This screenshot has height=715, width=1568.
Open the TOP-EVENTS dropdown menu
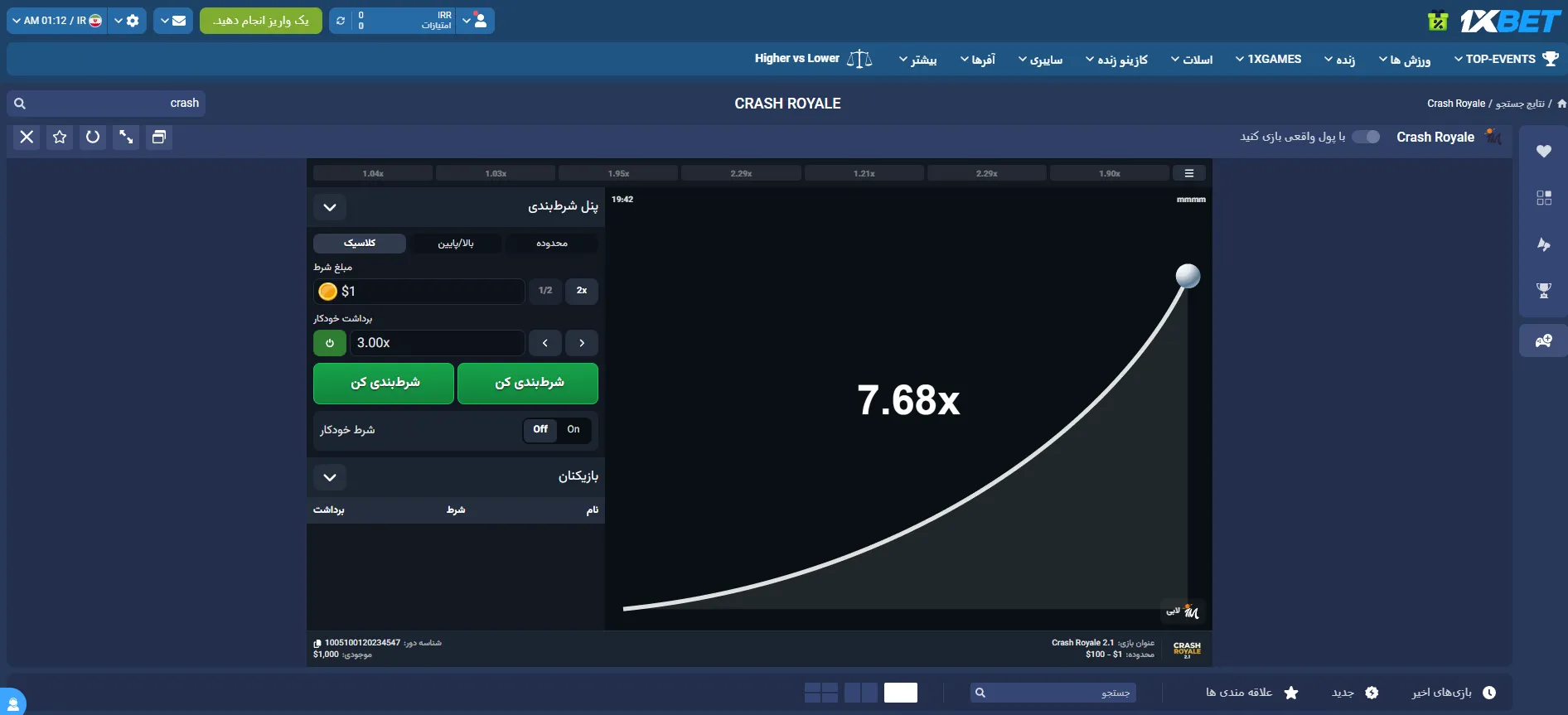(x=1506, y=59)
